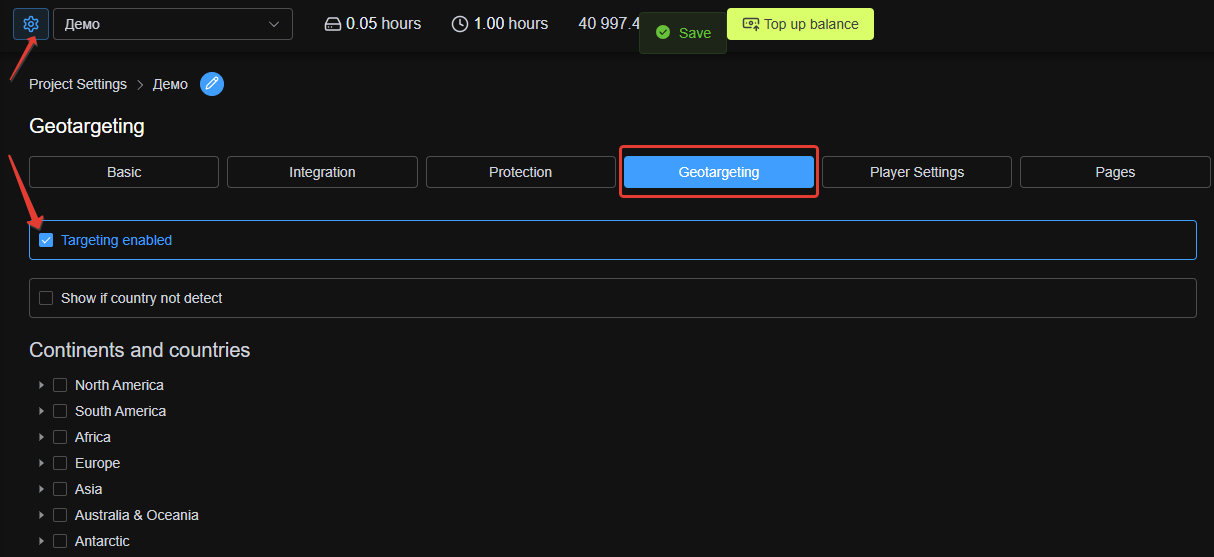Check the Antarctic checkbox
This screenshot has height=557, width=1214.
pyautogui.click(x=60, y=541)
